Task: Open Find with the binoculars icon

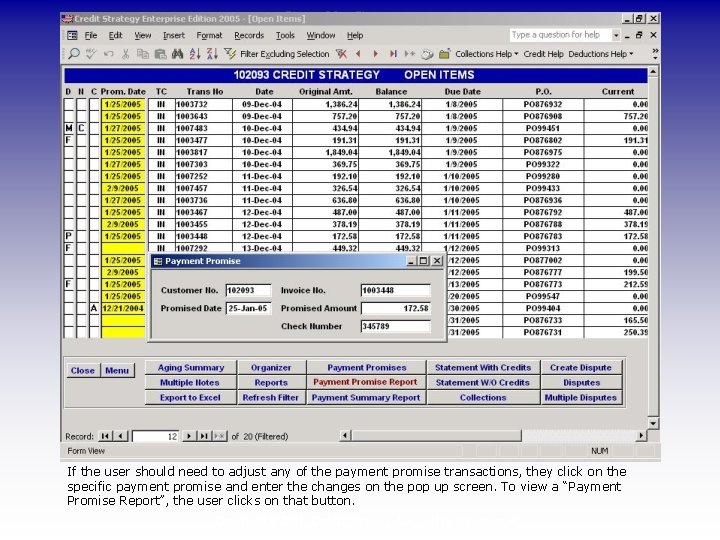Action: [x=177, y=54]
